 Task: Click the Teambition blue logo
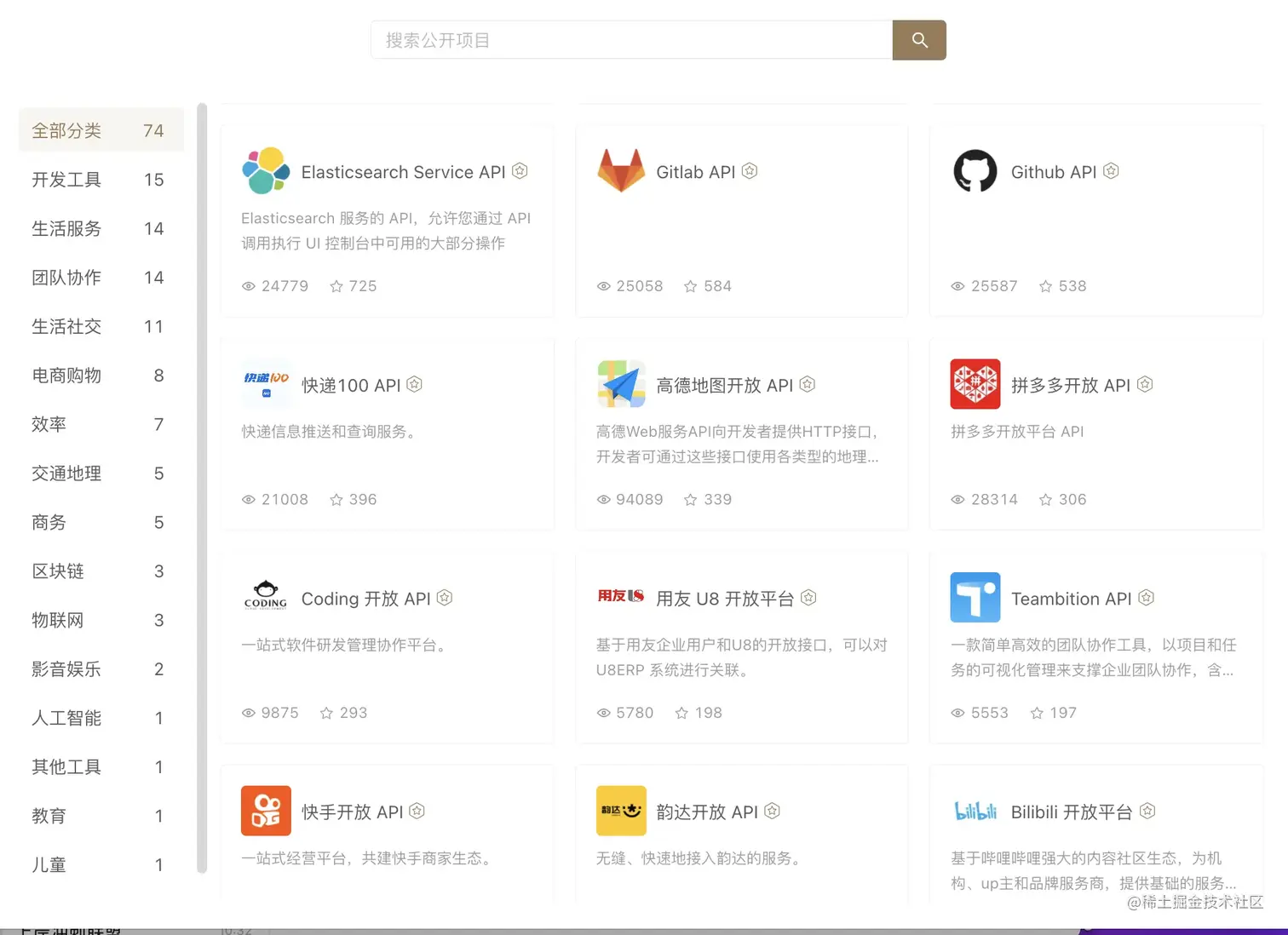point(975,597)
